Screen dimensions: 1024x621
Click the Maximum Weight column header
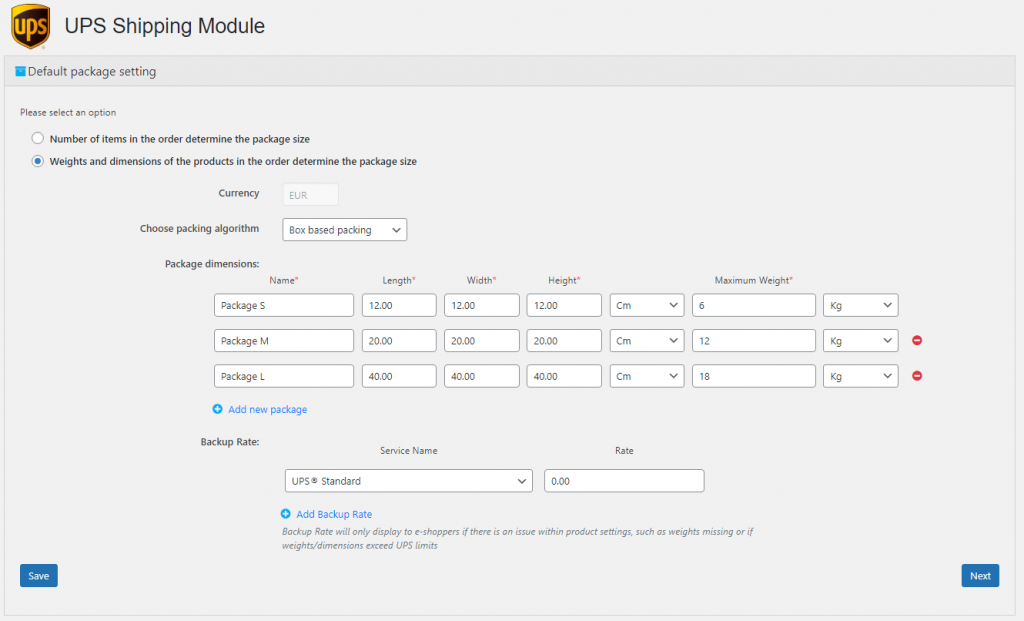(753, 280)
